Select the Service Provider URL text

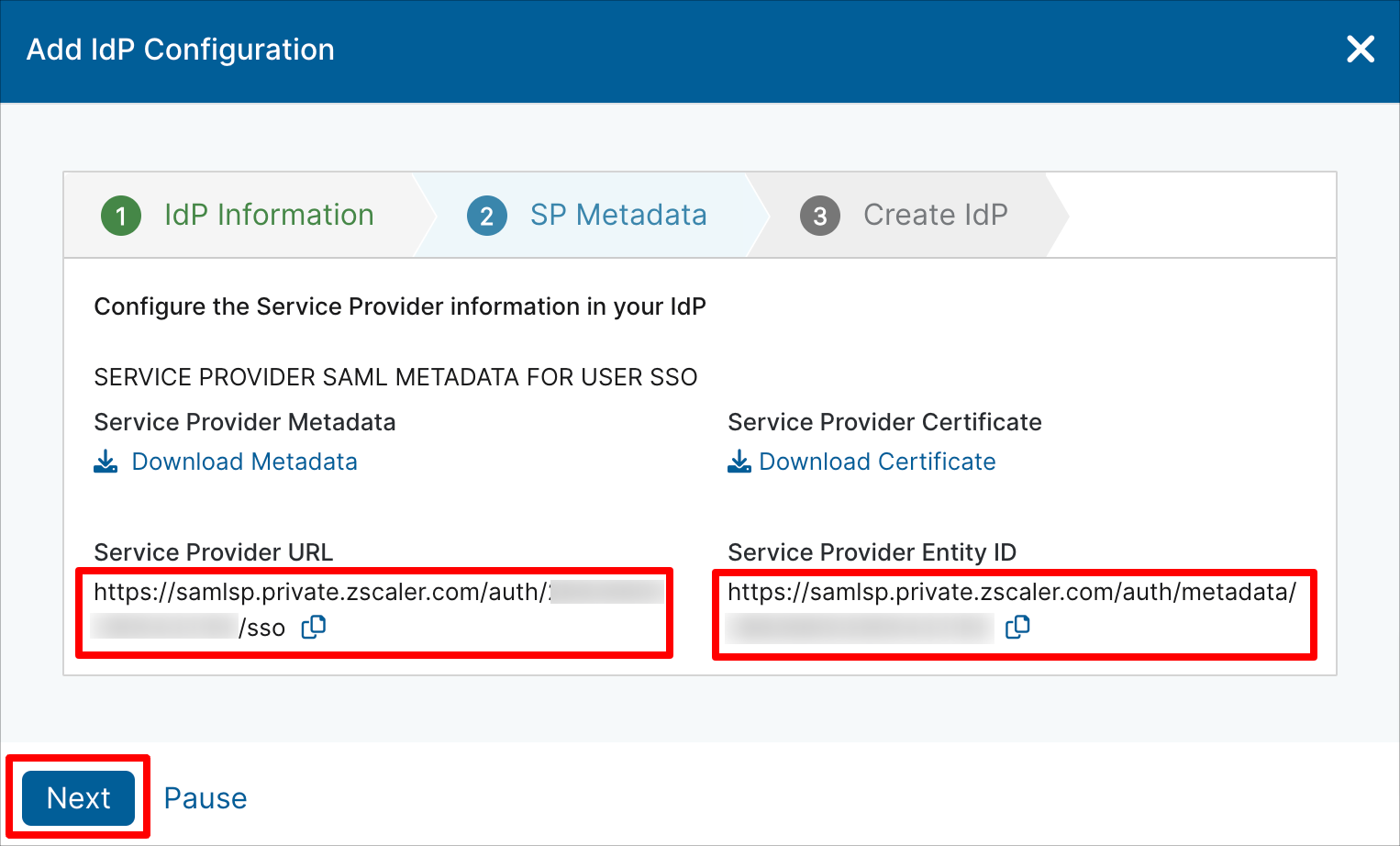tap(374, 610)
